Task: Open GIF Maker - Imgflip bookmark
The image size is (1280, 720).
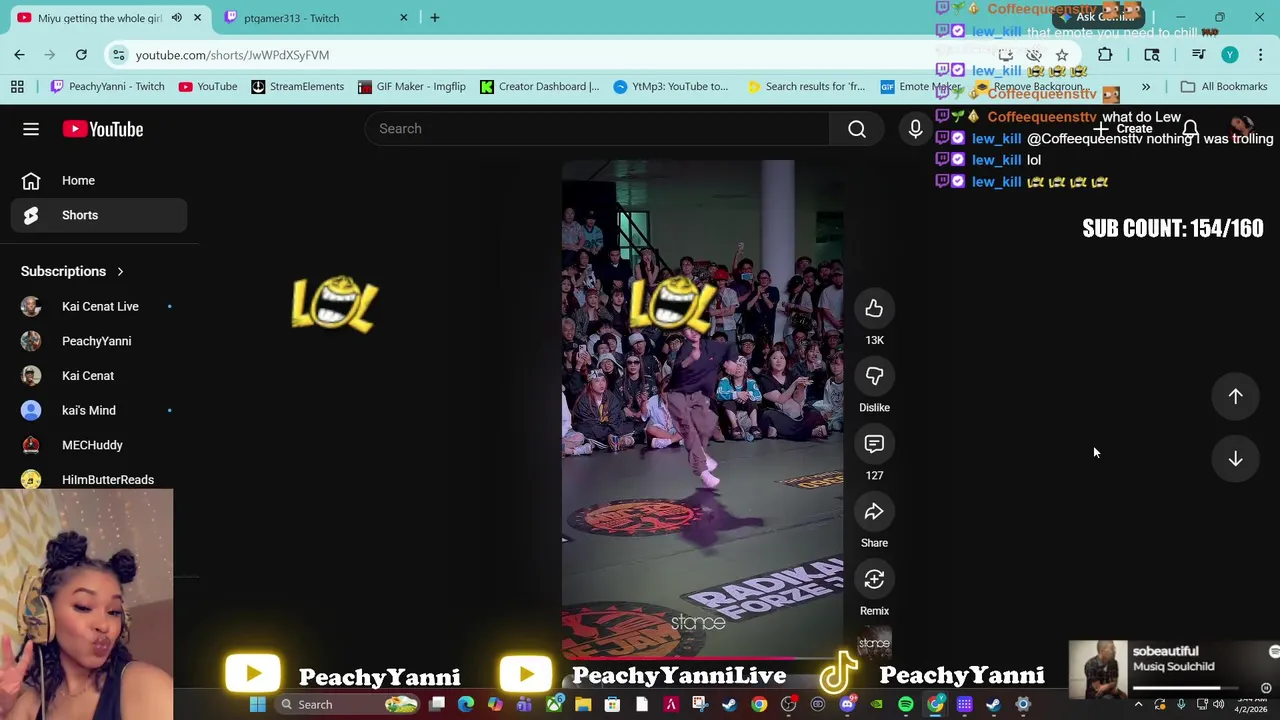Action: pyautogui.click(x=411, y=87)
